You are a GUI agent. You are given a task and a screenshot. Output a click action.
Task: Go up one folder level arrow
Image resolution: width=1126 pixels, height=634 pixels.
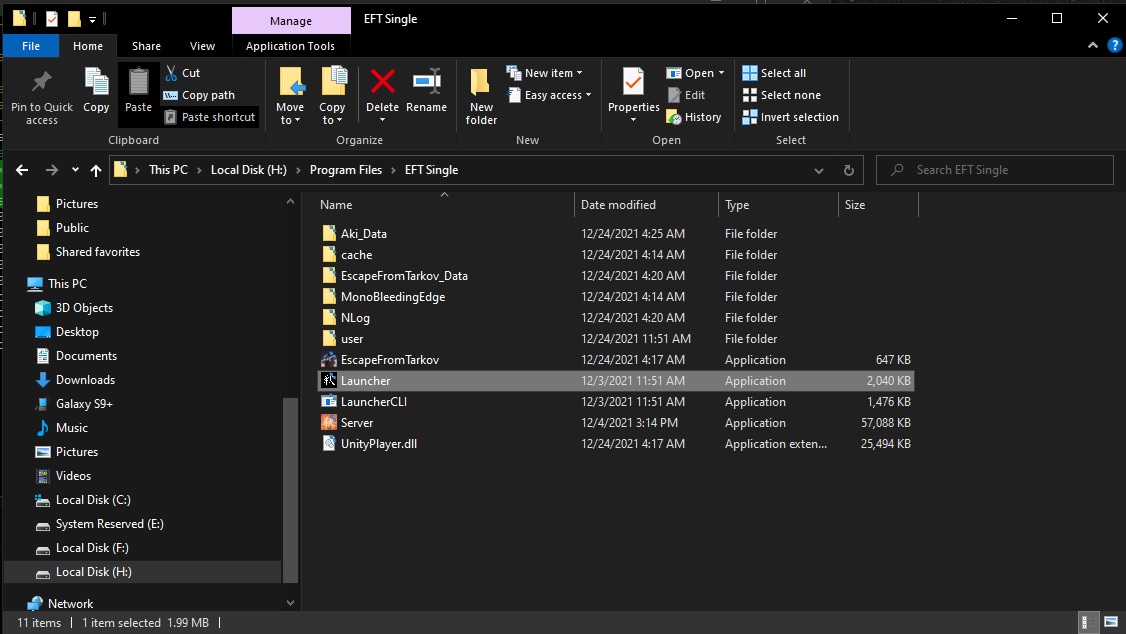click(x=96, y=170)
